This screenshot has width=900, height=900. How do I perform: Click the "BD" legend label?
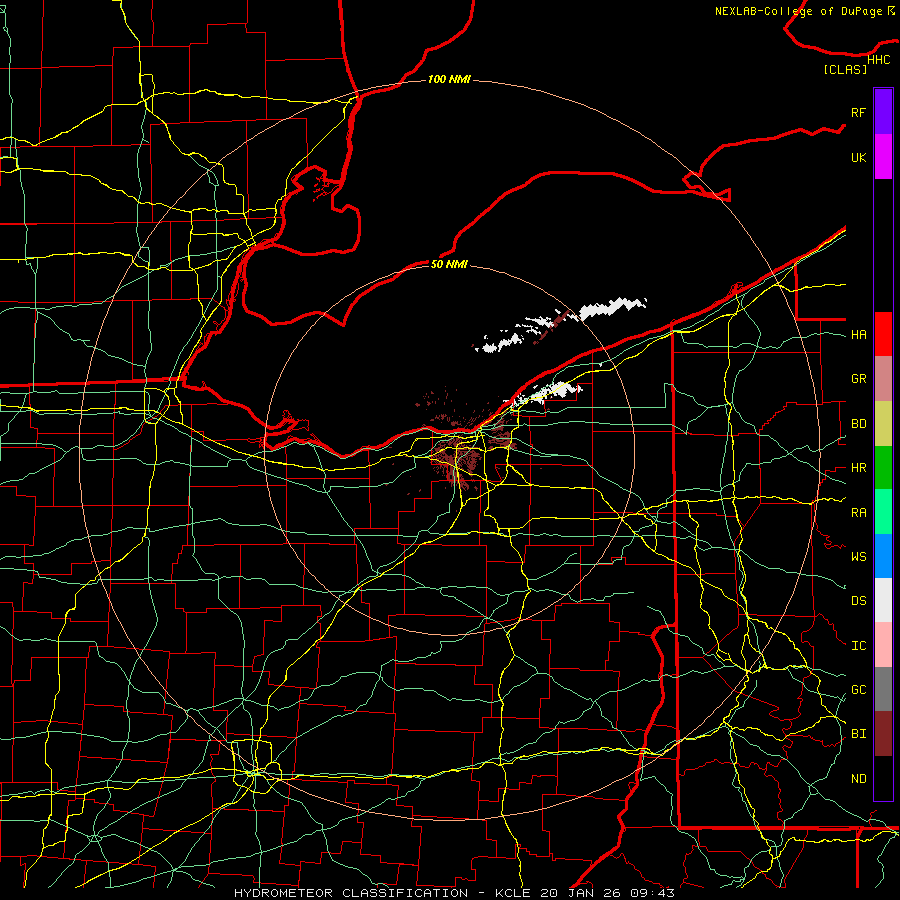pyautogui.click(x=858, y=424)
